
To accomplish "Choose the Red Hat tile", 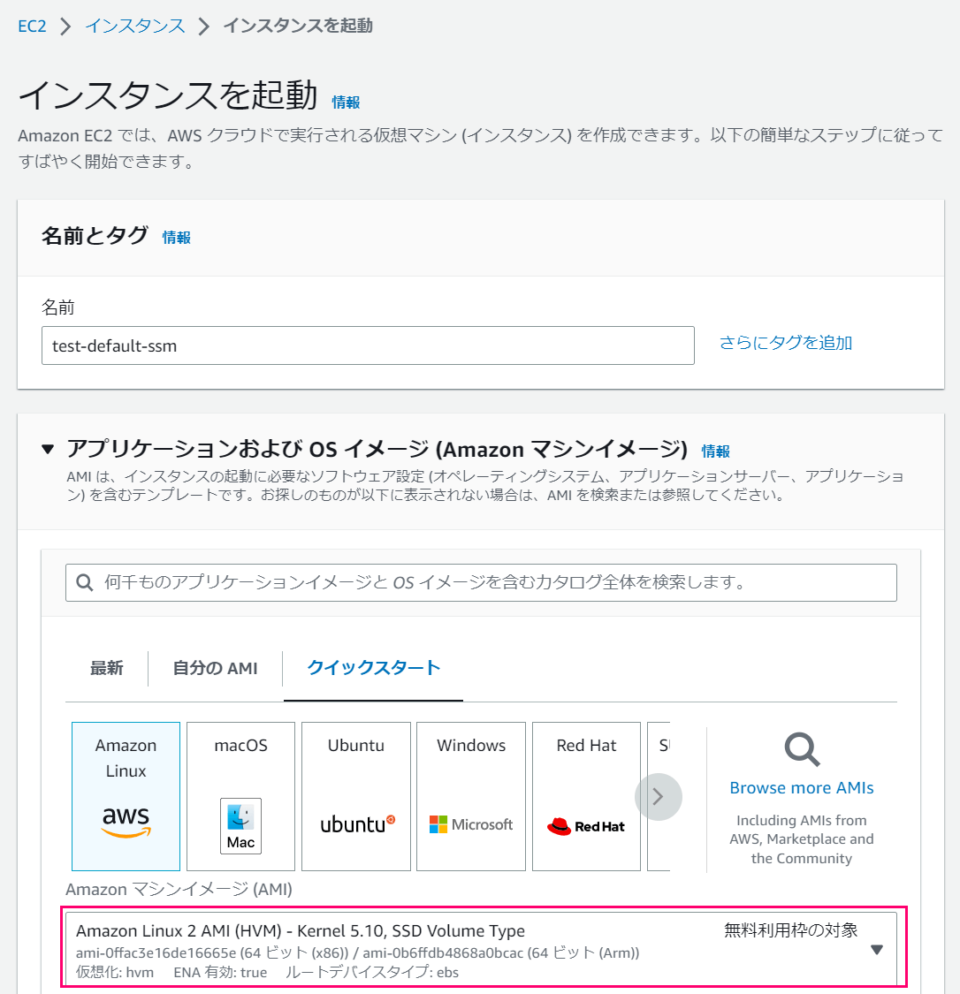I will click(586, 796).
